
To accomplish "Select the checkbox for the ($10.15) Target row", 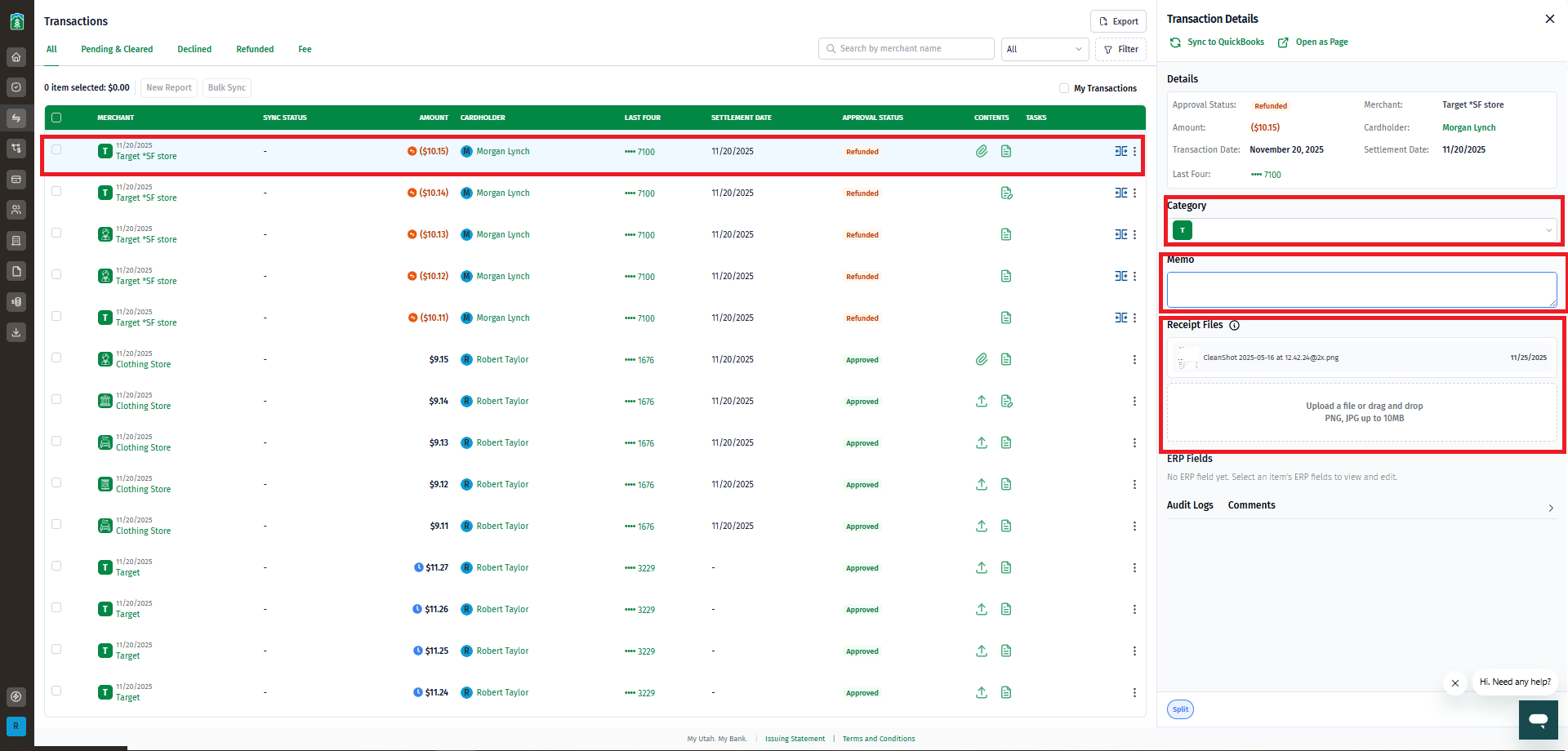I will (56, 149).
